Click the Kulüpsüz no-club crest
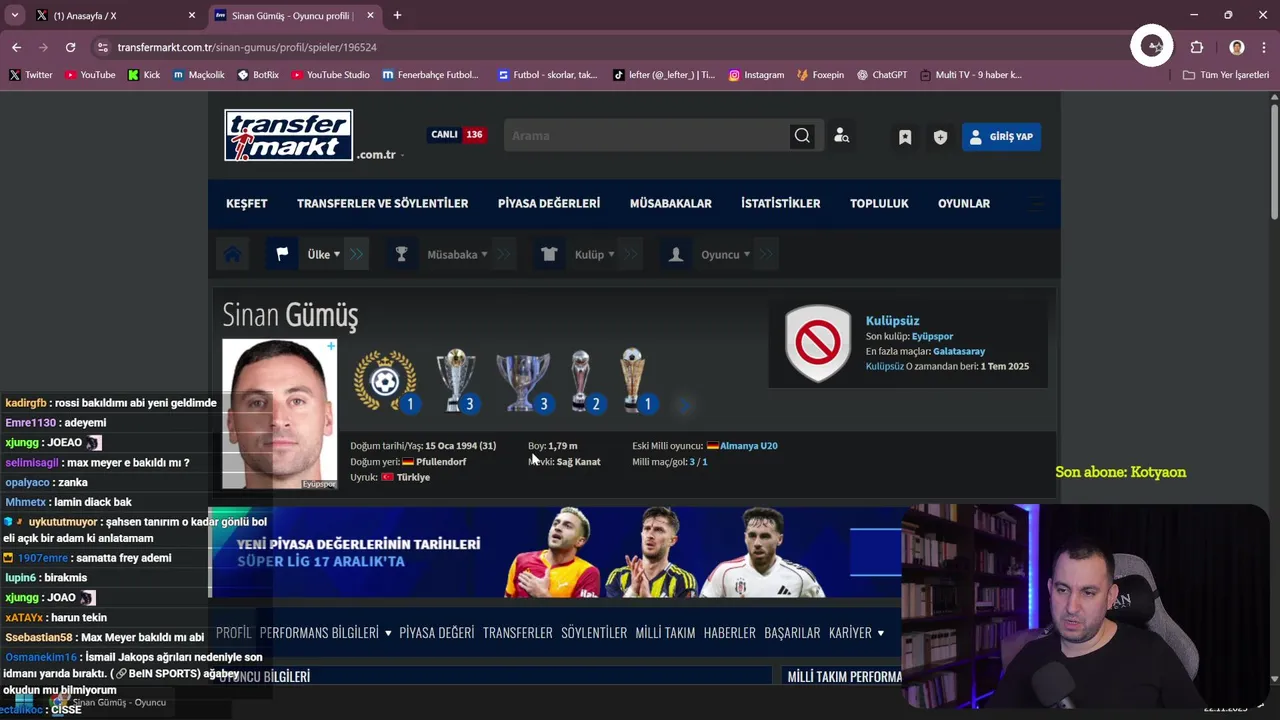Screen dimensions: 1280x720 tap(818, 343)
